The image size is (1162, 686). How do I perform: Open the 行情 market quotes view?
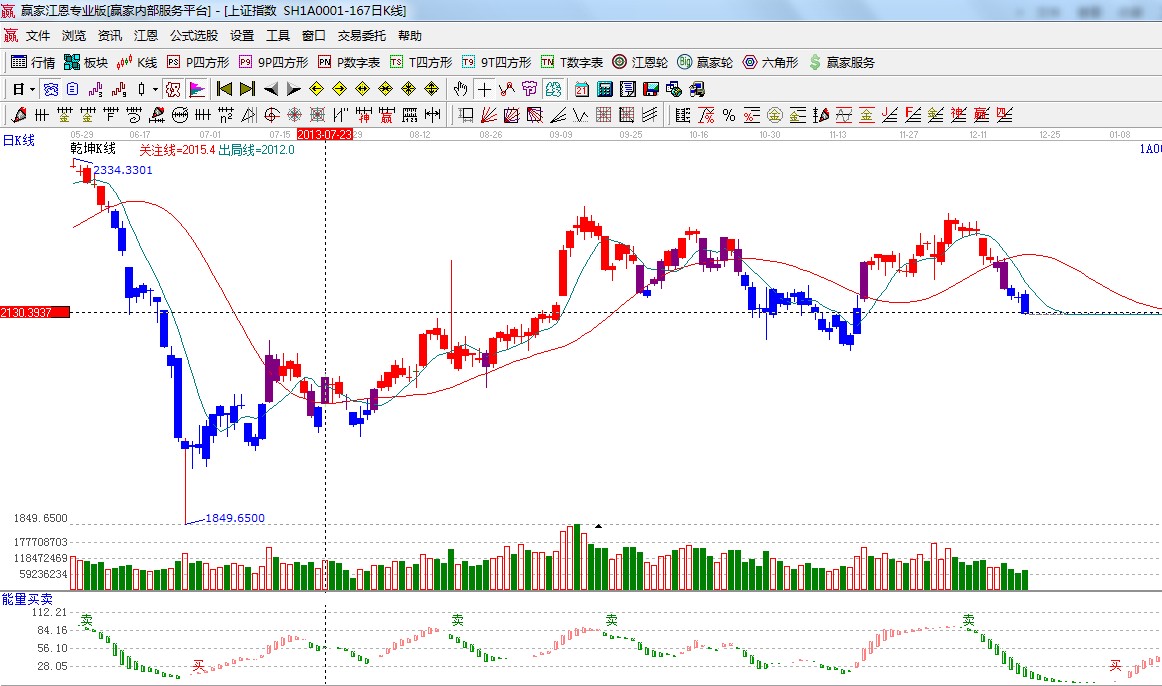33,62
